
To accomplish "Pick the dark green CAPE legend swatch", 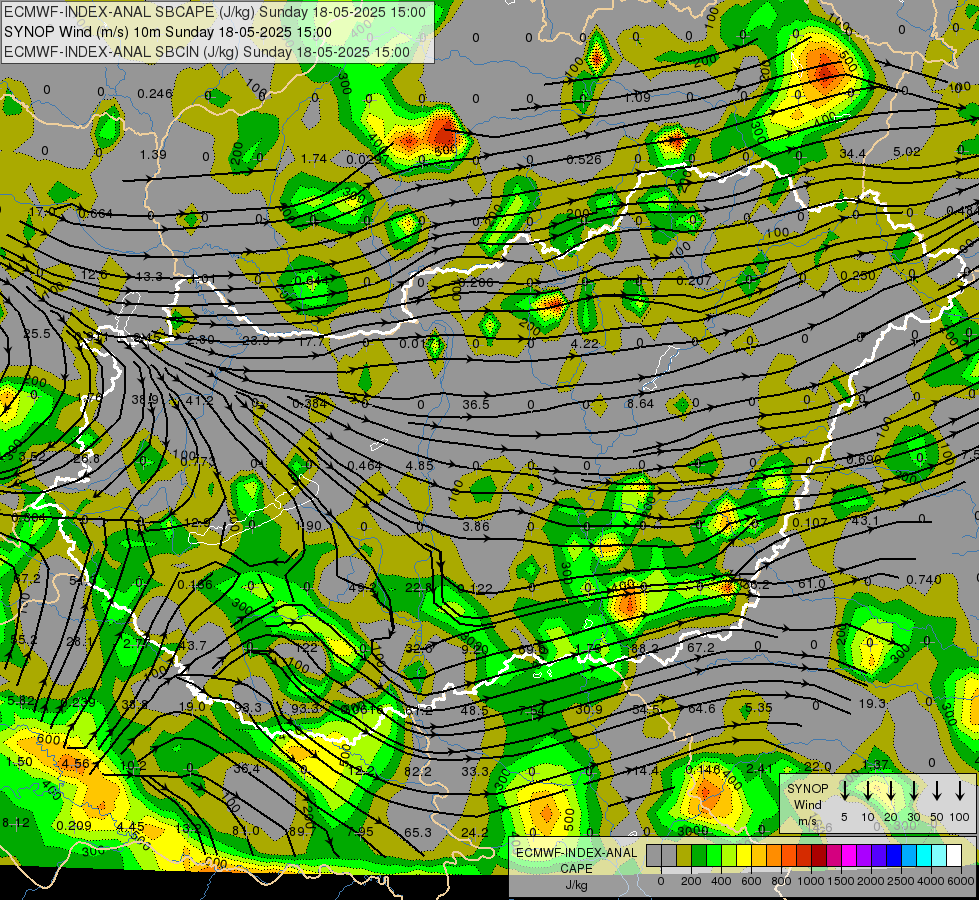I will pos(699,856).
